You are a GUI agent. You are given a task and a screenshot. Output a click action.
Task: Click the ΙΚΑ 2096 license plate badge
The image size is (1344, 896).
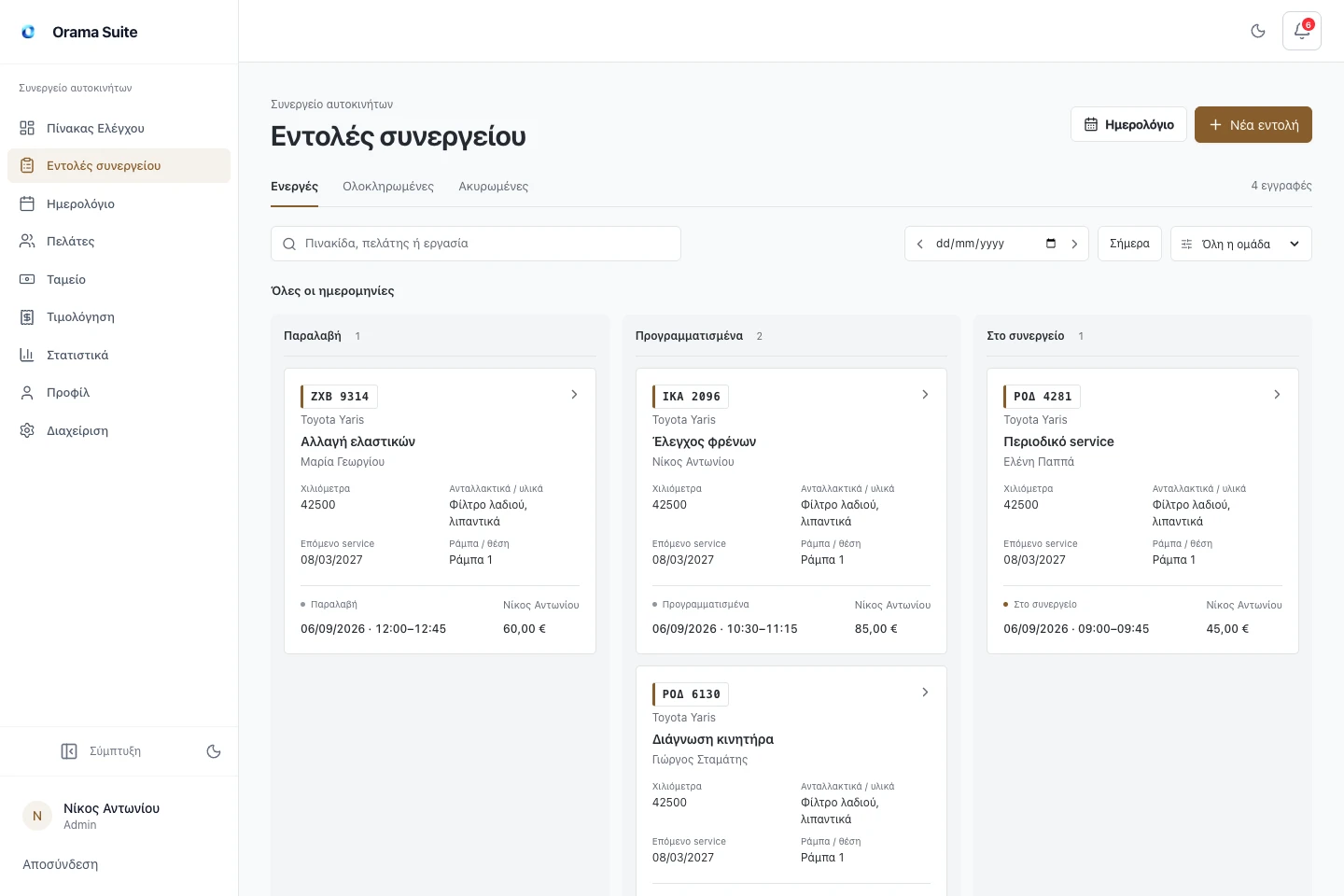(x=691, y=397)
